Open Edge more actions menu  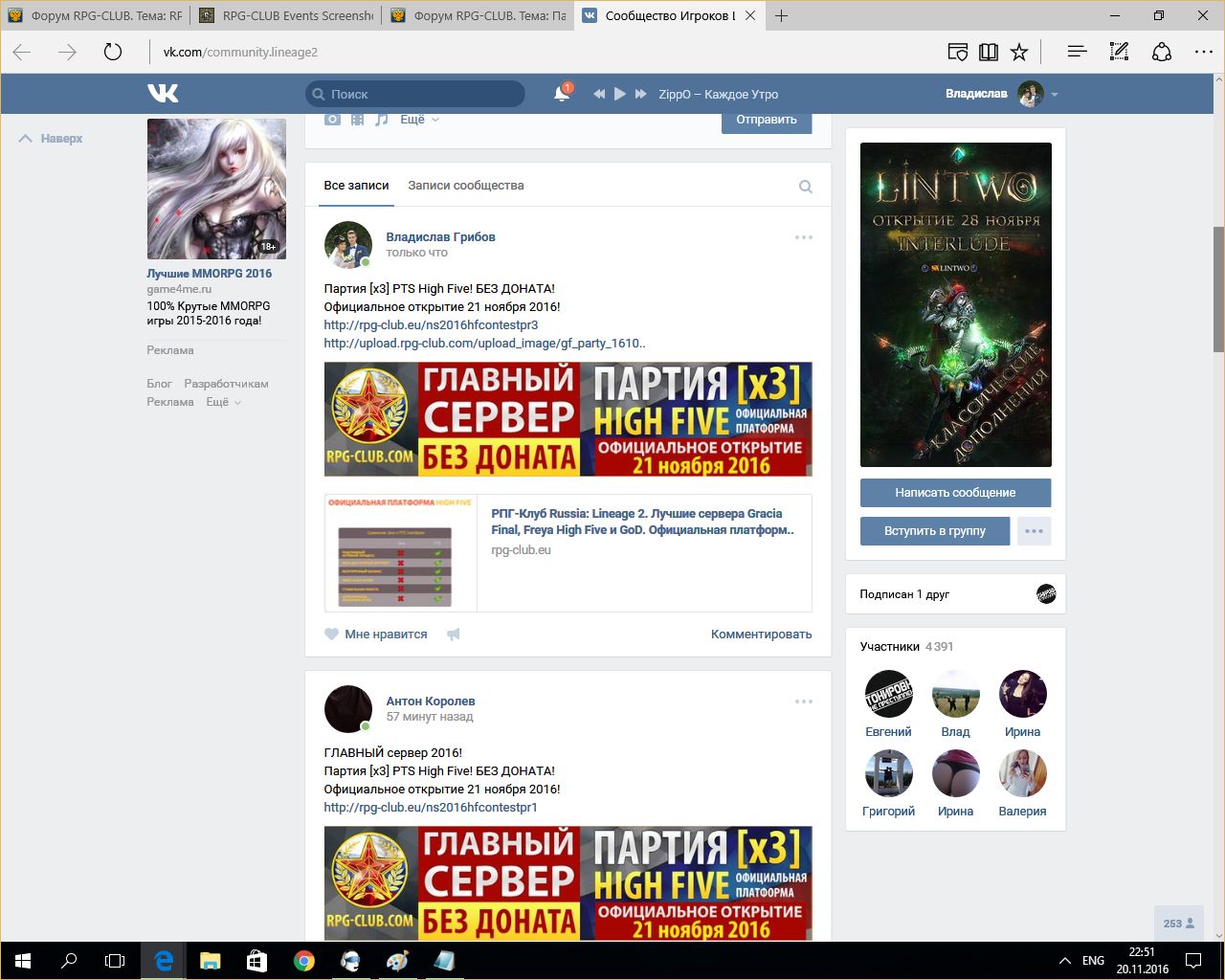[1204, 52]
